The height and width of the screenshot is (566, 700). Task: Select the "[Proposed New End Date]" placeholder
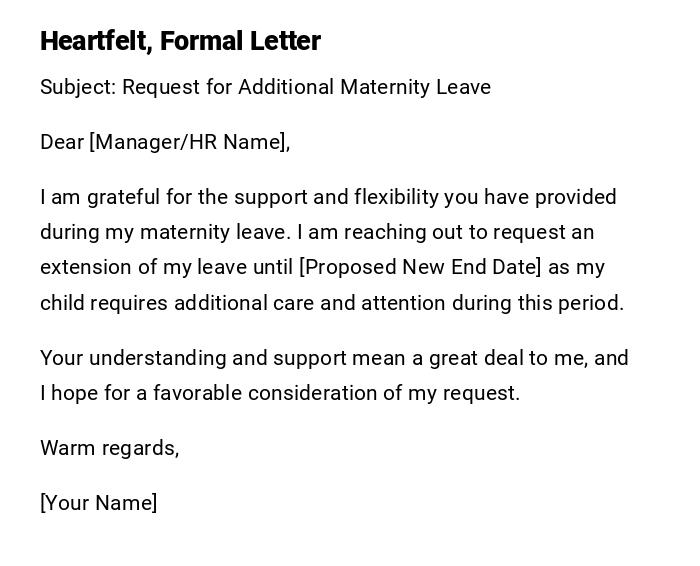click(420, 267)
